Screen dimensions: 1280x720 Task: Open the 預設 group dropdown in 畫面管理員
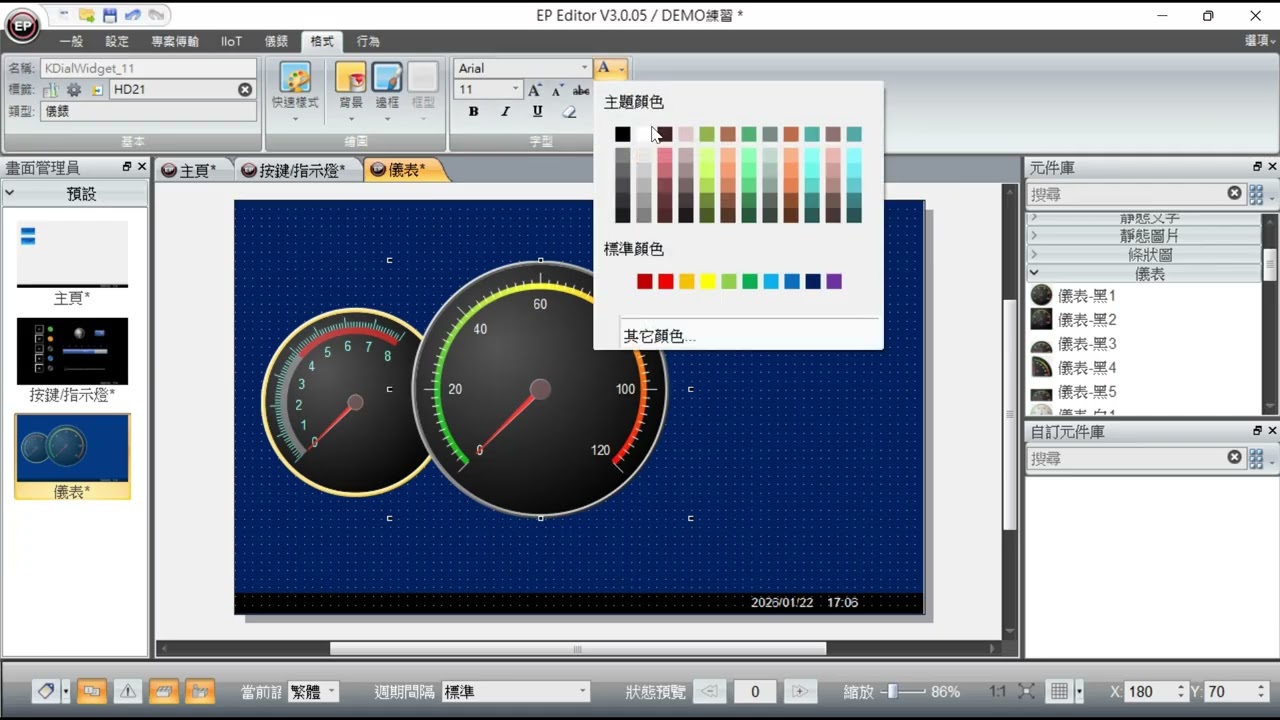[75, 193]
